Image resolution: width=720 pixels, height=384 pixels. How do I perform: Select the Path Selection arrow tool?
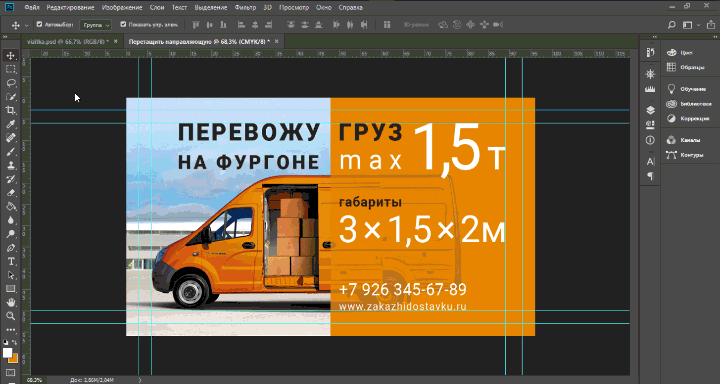click(11, 275)
